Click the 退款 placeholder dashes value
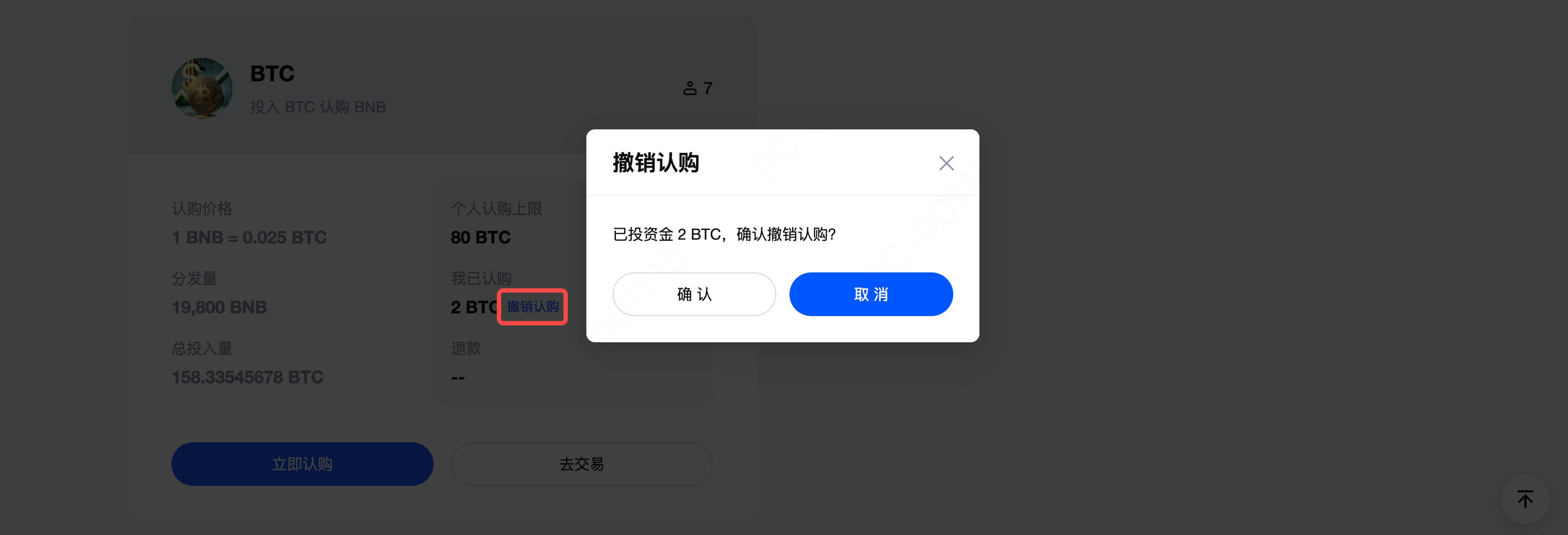The height and width of the screenshot is (535, 1568). pyautogui.click(x=458, y=378)
